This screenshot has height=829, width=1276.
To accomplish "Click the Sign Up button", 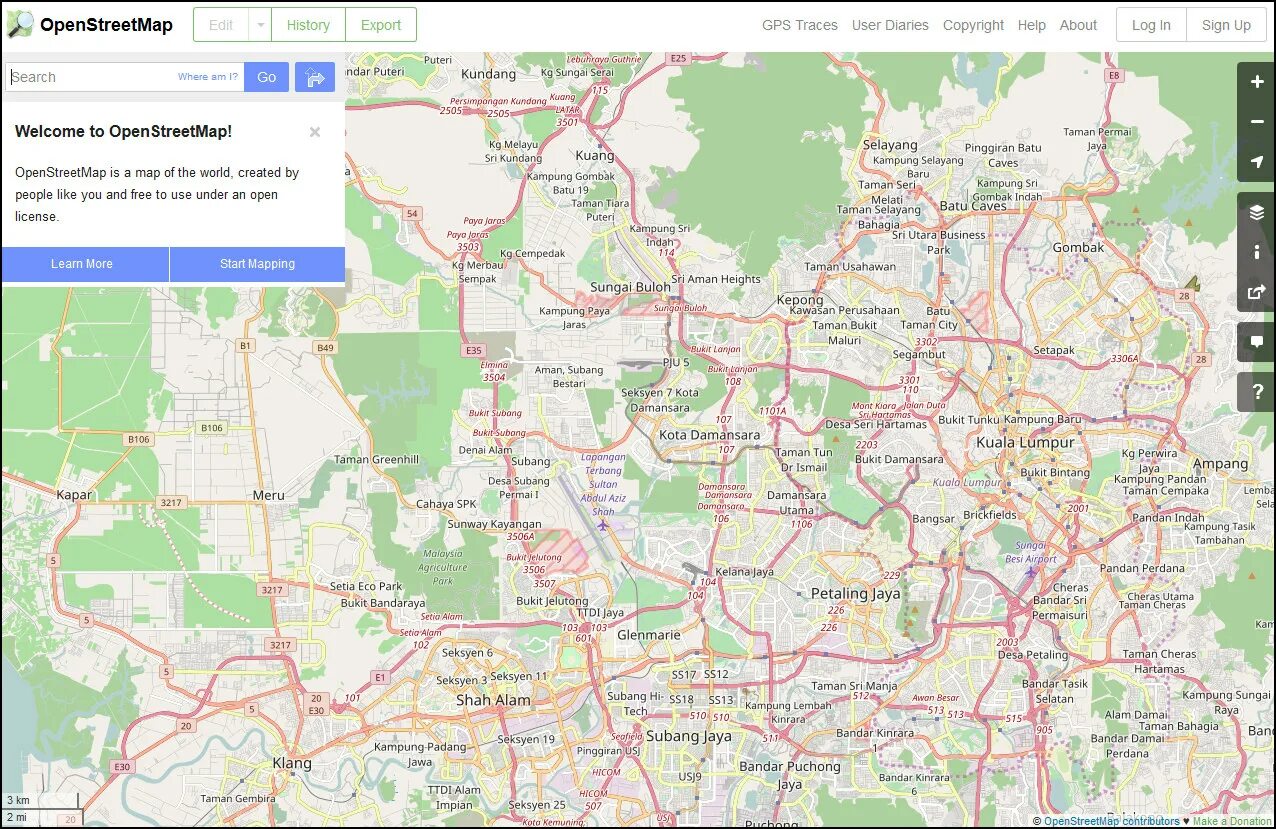I will 1226,25.
